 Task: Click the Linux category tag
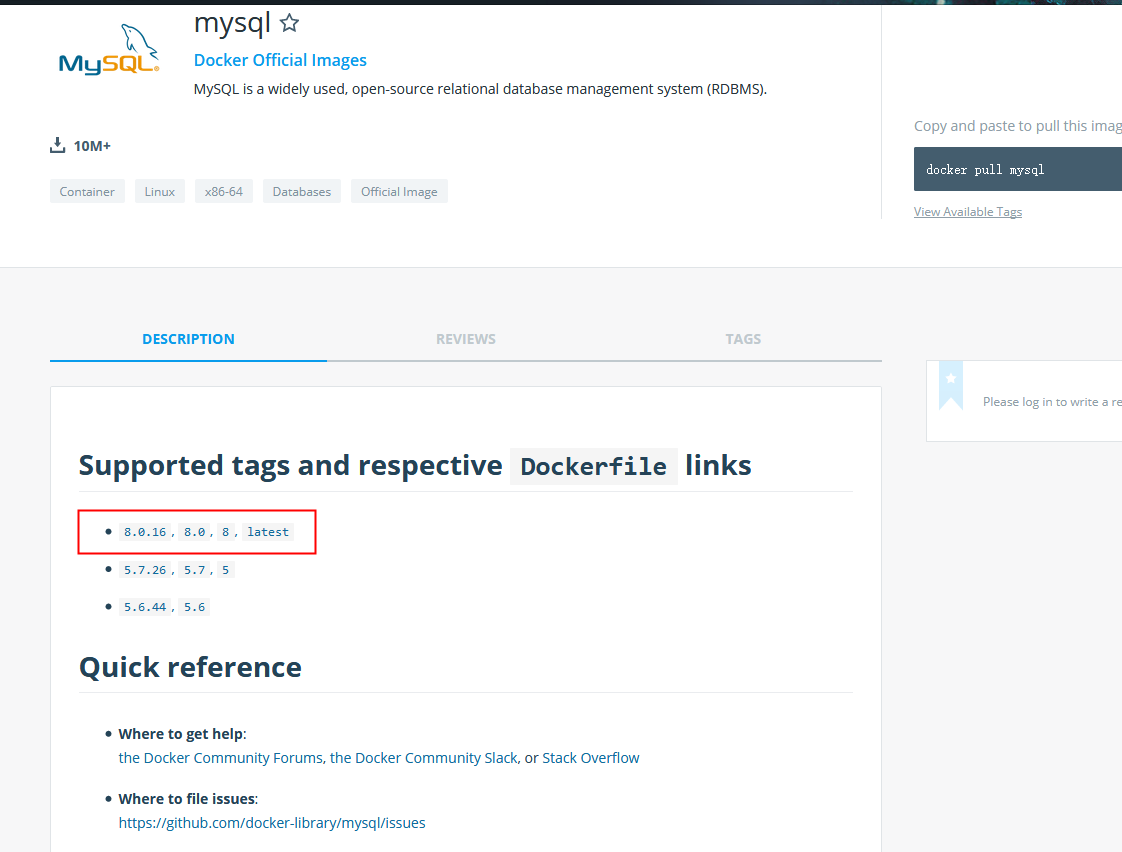click(x=160, y=191)
